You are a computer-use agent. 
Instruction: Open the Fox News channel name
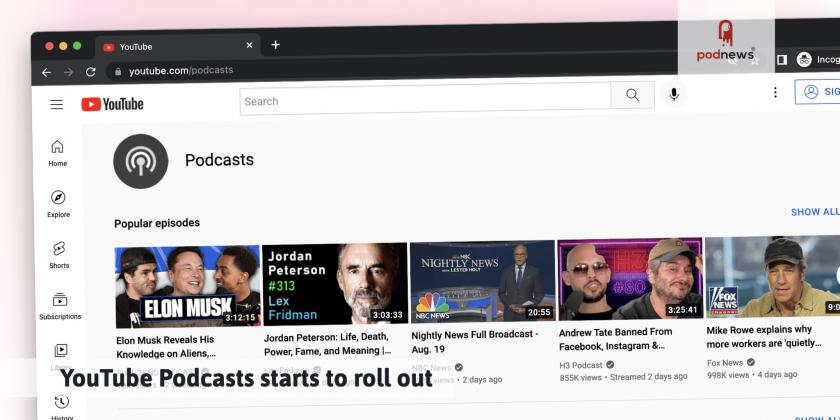(725, 363)
